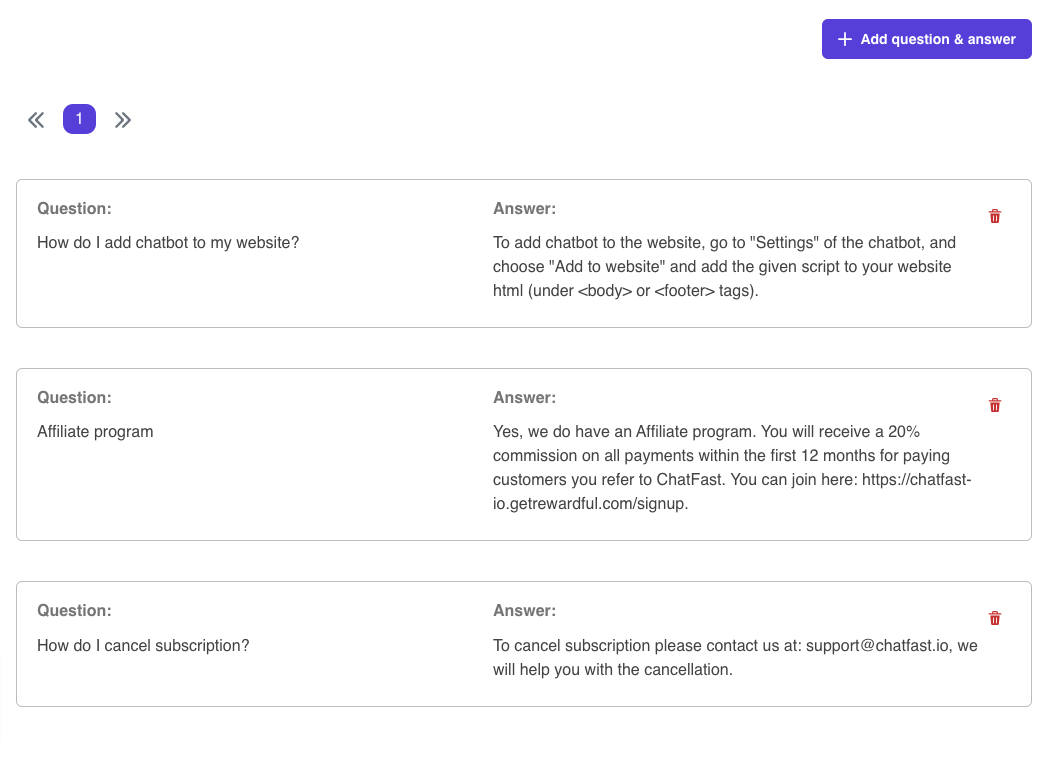This screenshot has height=761, width=1047.
Task: Click the Answer label in the first card
Action: [524, 209]
